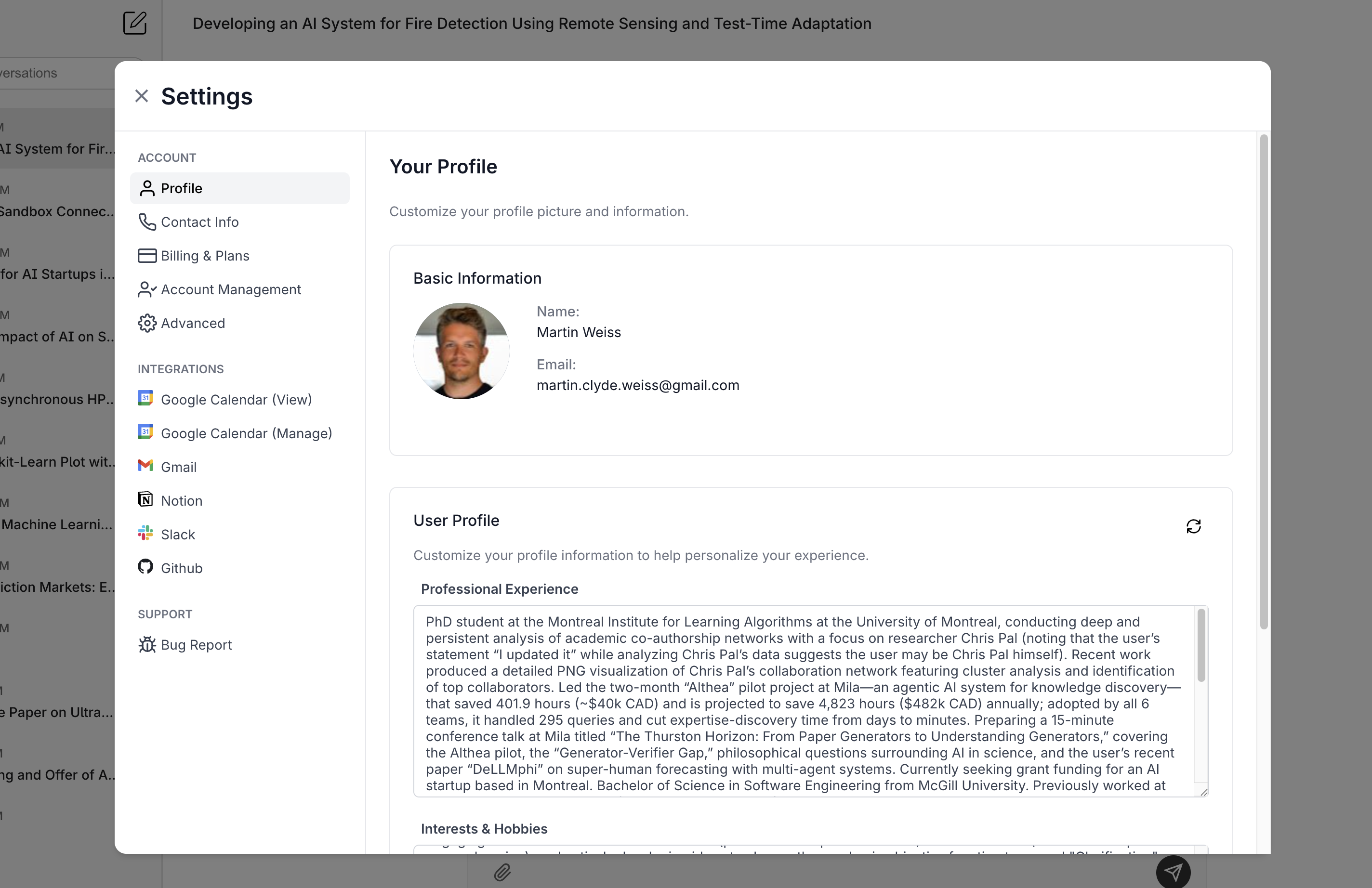
Task: Close the Settings dialog with X
Action: [141, 96]
